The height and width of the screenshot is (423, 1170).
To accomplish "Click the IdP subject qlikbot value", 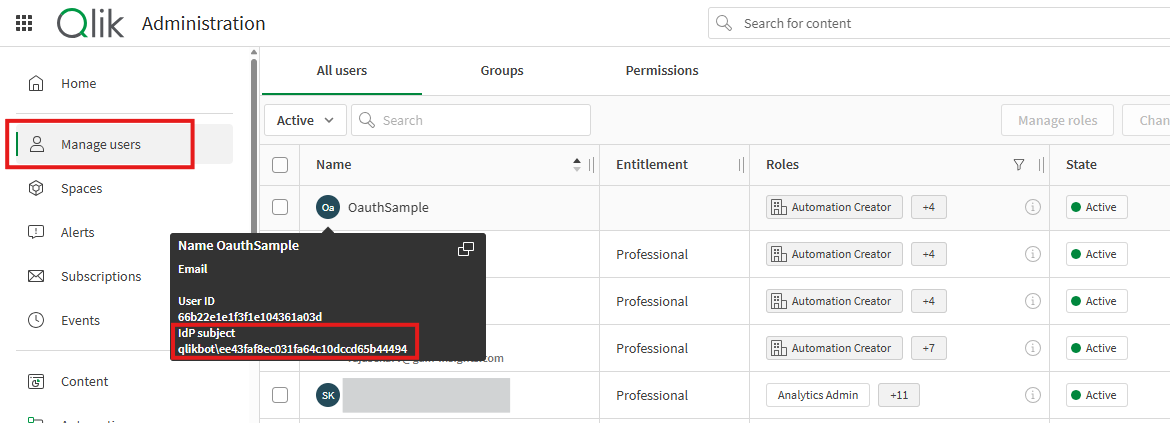I will click(x=292, y=348).
